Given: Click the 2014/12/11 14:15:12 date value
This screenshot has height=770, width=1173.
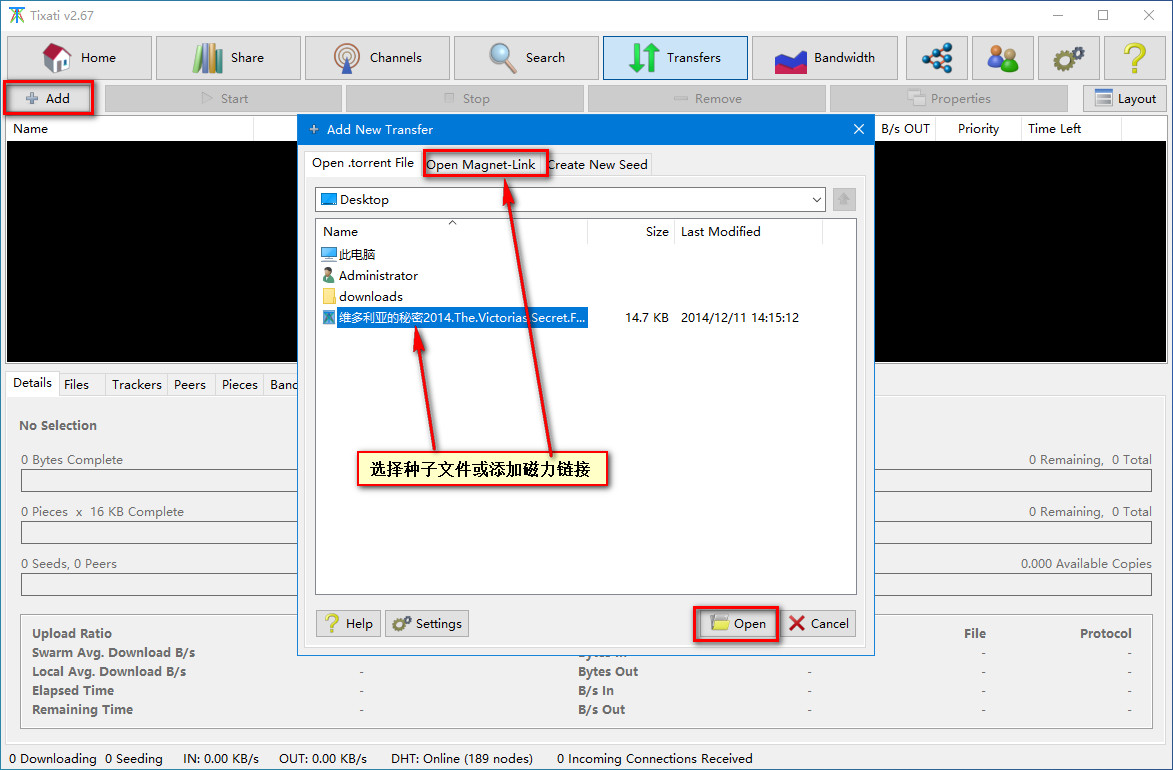Looking at the screenshot, I should click(x=739, y=318).
